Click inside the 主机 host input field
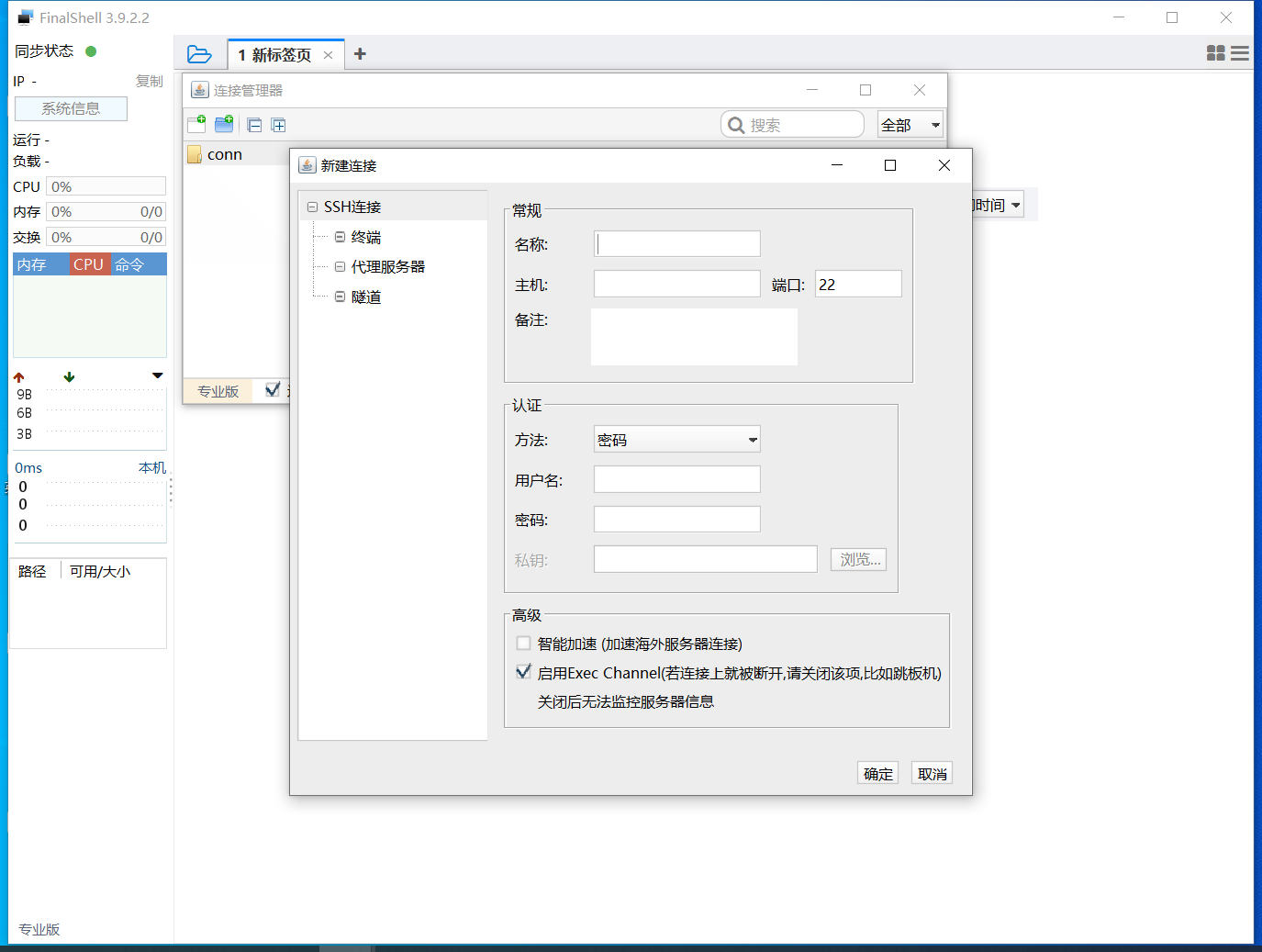This screenshot has width=1262, height=952. (x=676, y=284)
